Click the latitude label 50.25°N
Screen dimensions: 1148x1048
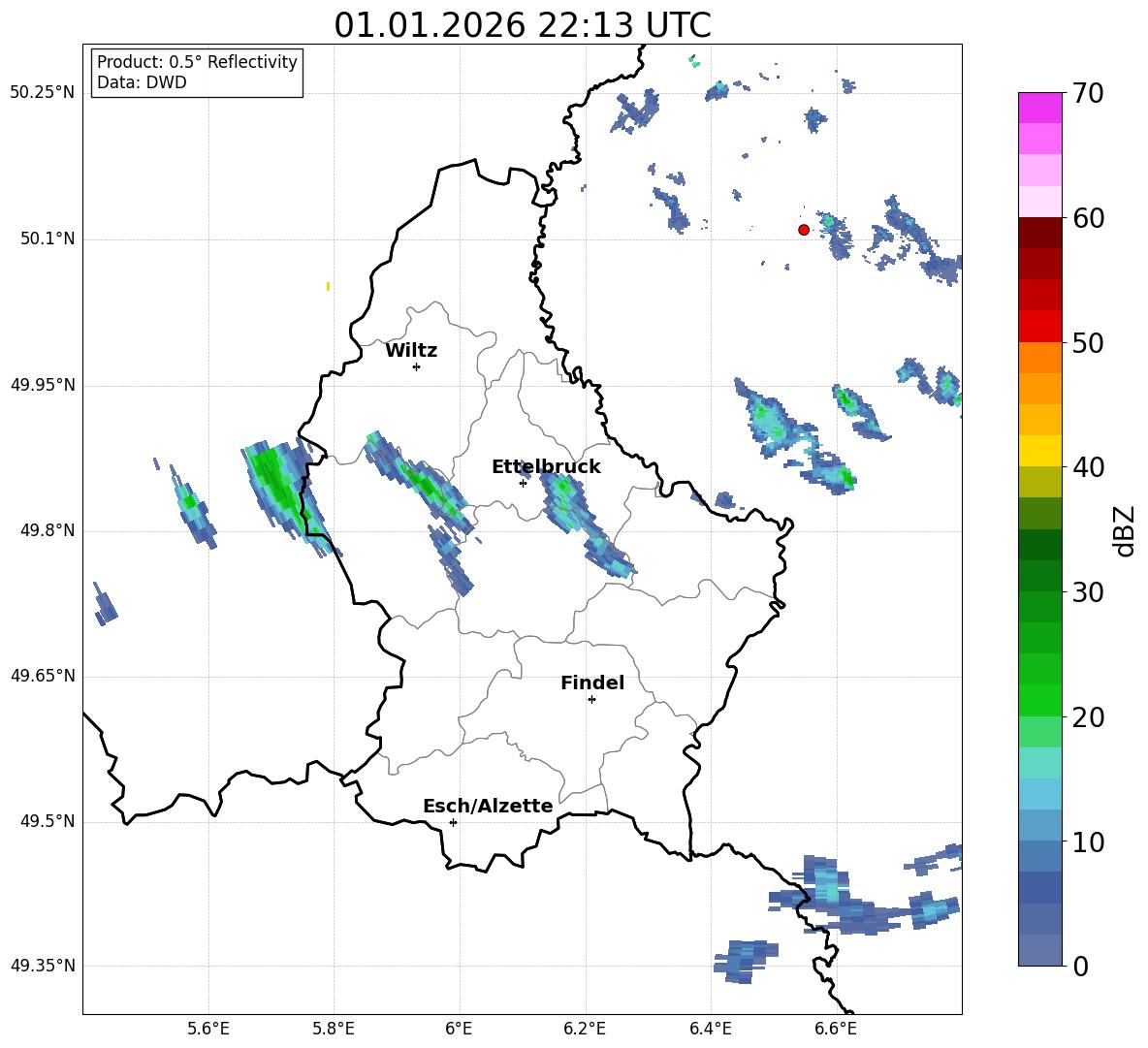pyautogui.click(x=43, y=93)
